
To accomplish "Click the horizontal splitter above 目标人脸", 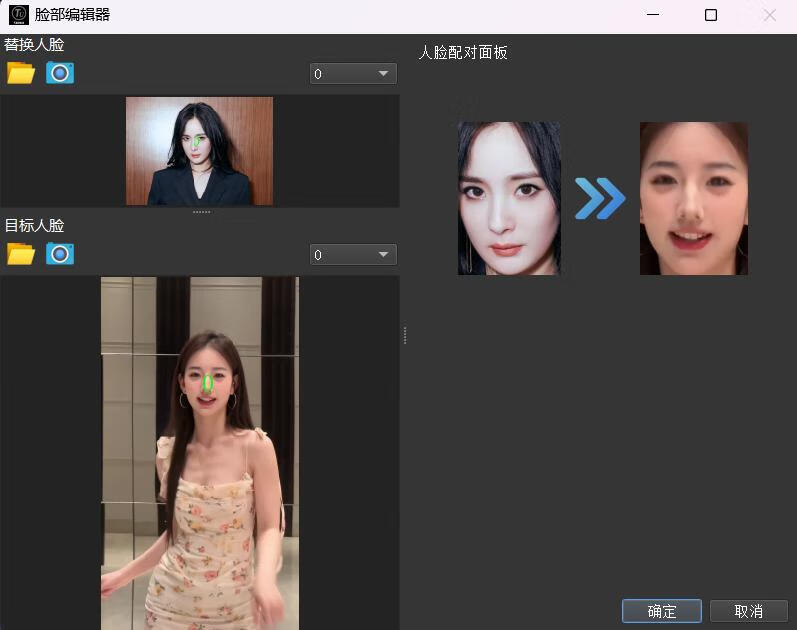I will 200,212.
